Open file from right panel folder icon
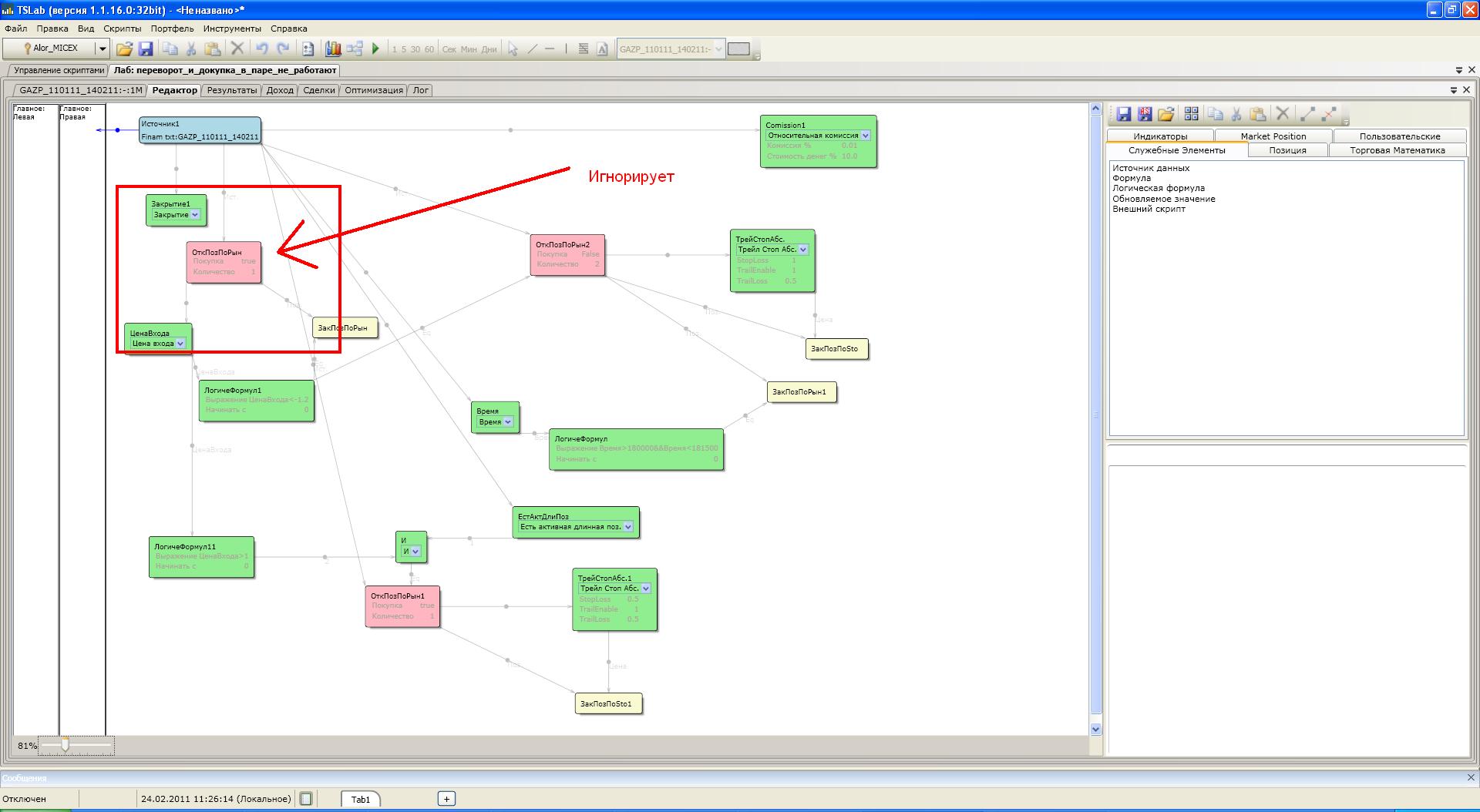The width and height of the screenshot is (1480, 812). [1165, 114]
